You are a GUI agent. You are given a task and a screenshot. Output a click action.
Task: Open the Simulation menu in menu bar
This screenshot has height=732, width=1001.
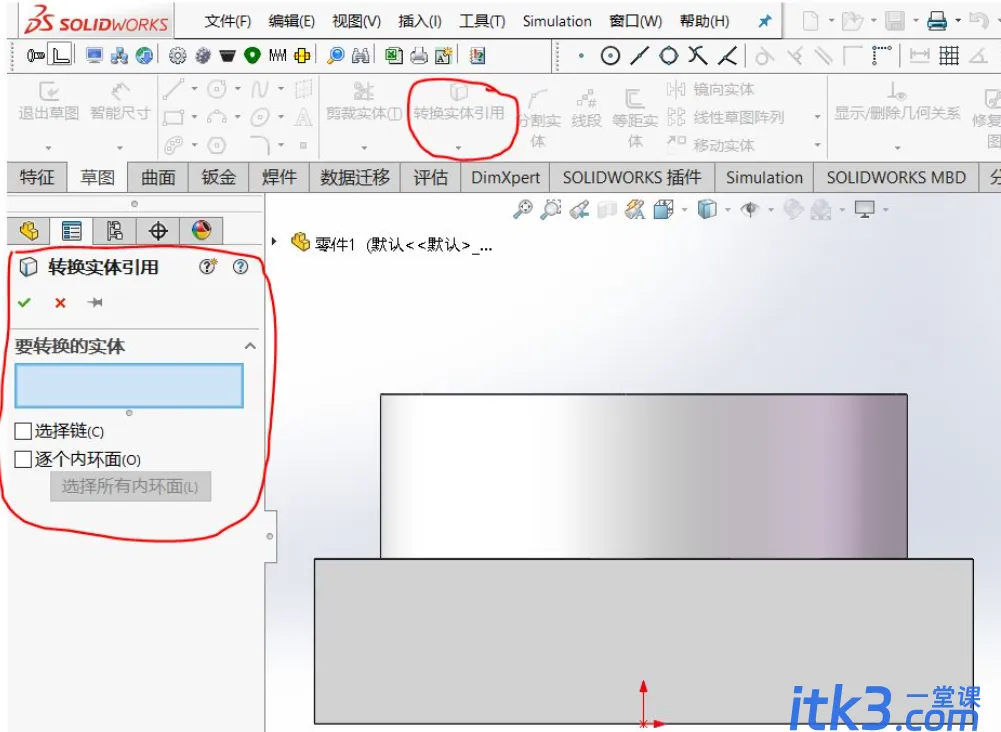[557, 22]
